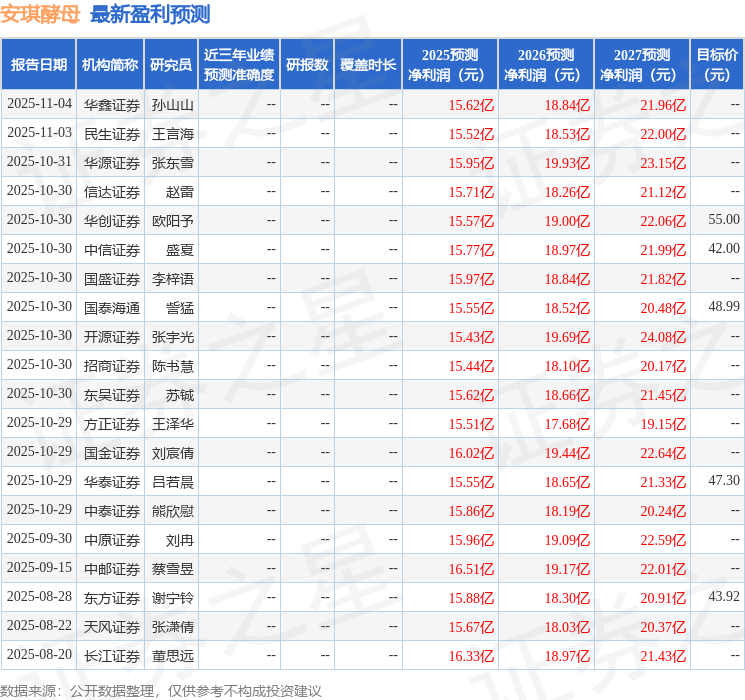The image size is (745, 700).
Task: Sort by the 2026预测净利润 column header
Action: [x=546, y=65]
